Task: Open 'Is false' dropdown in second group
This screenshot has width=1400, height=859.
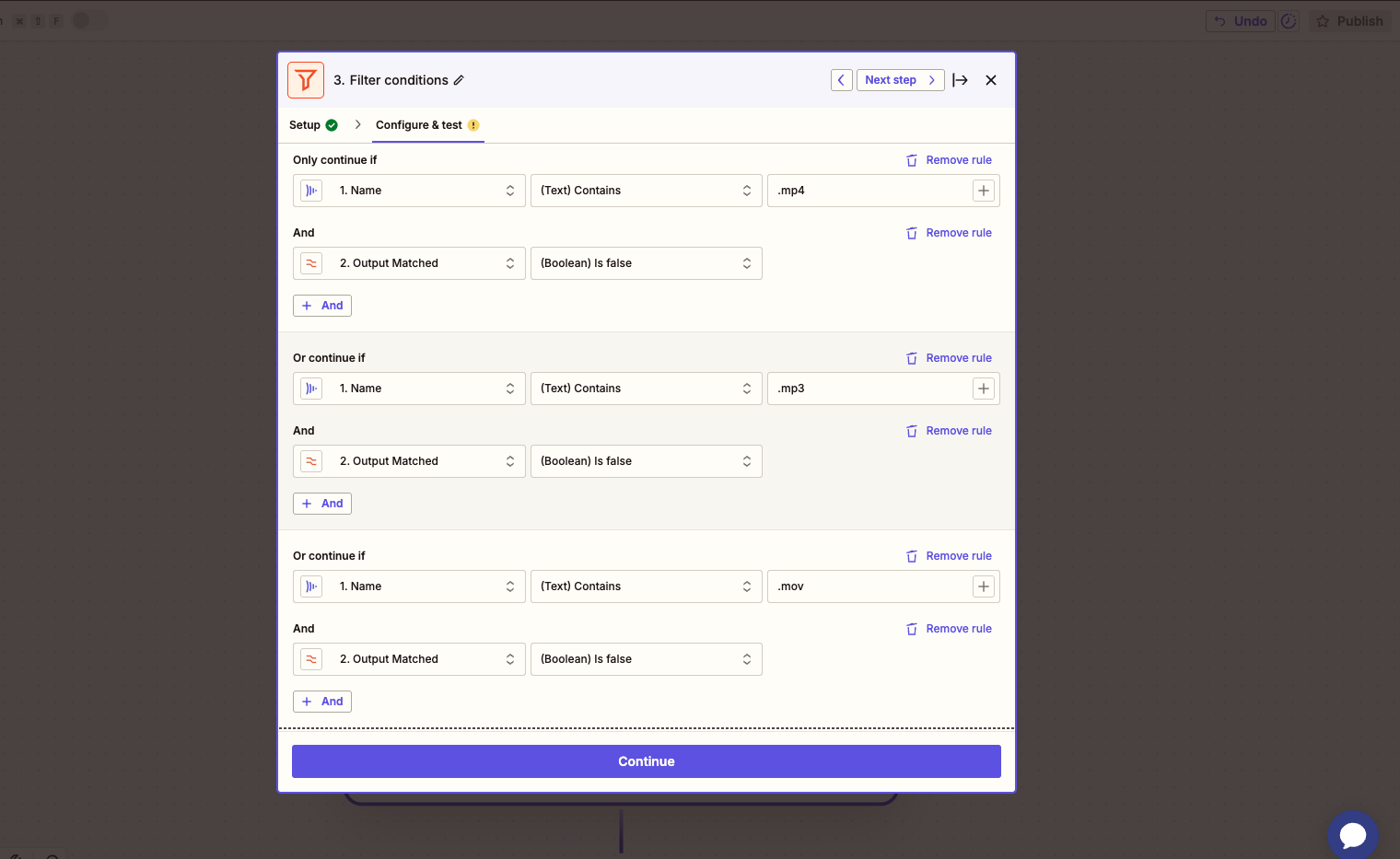Action: [x=647, y=461]
